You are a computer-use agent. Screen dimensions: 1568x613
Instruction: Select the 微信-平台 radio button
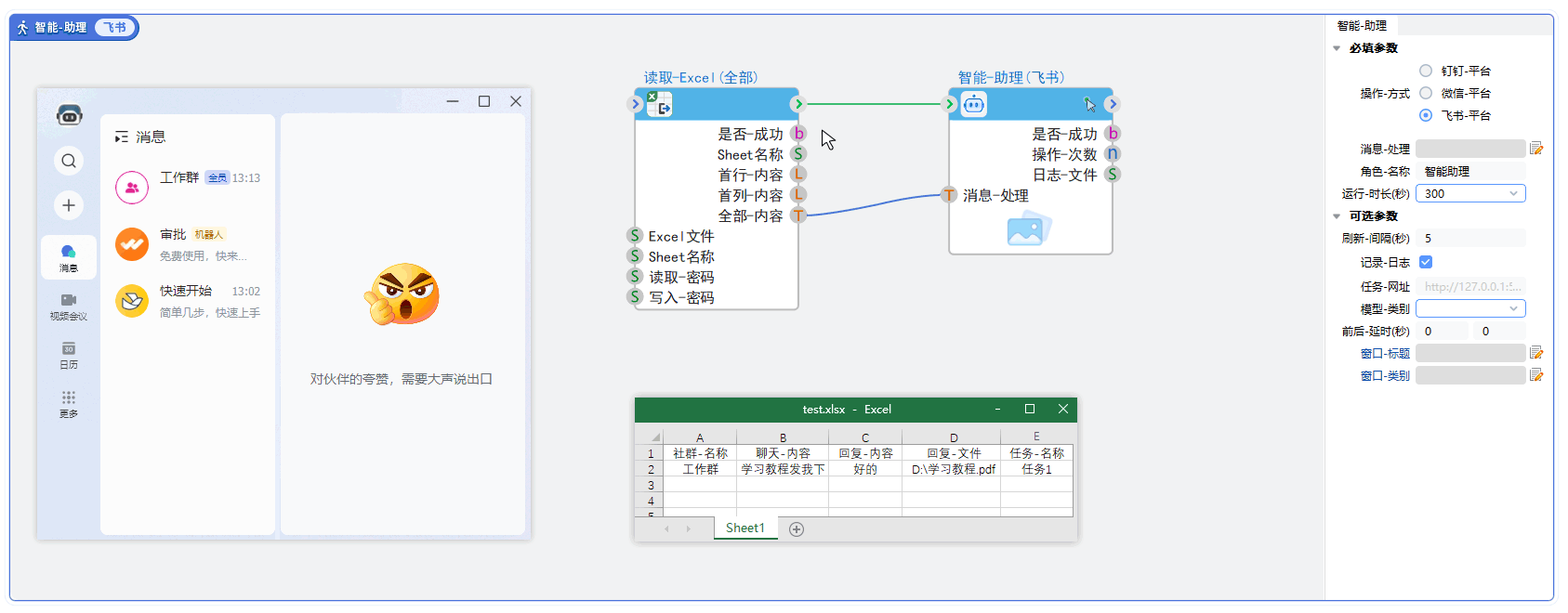click(x=1426, y=93)
